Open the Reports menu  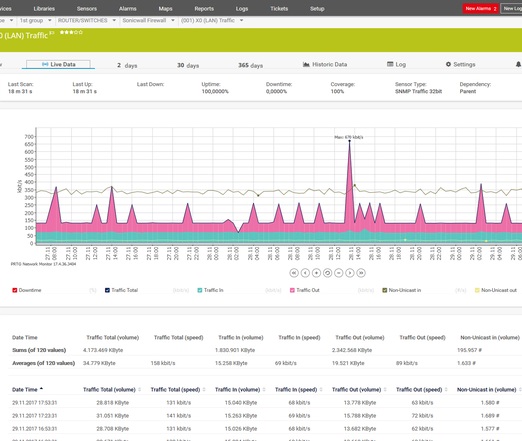click(204, 9)
